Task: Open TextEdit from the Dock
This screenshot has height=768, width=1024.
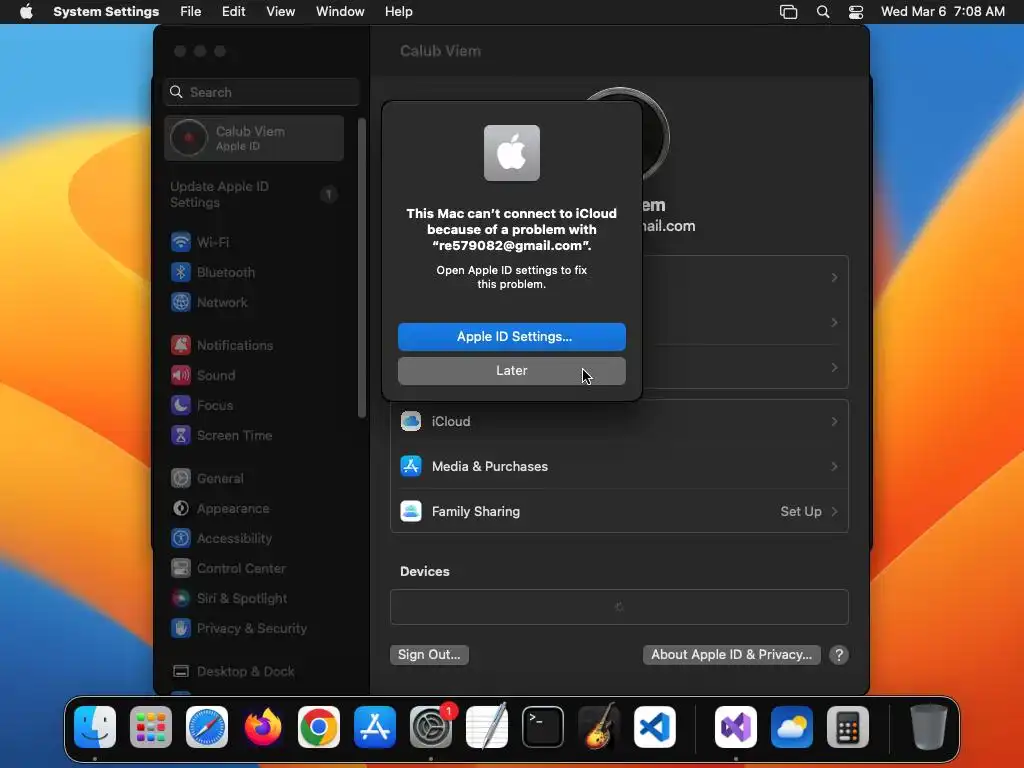Action: [x=487, y=727]
